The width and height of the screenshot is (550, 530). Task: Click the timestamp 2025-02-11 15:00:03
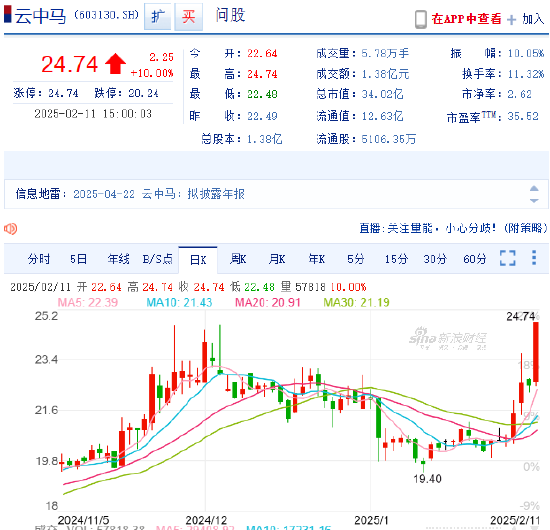(x=93, y=114)
